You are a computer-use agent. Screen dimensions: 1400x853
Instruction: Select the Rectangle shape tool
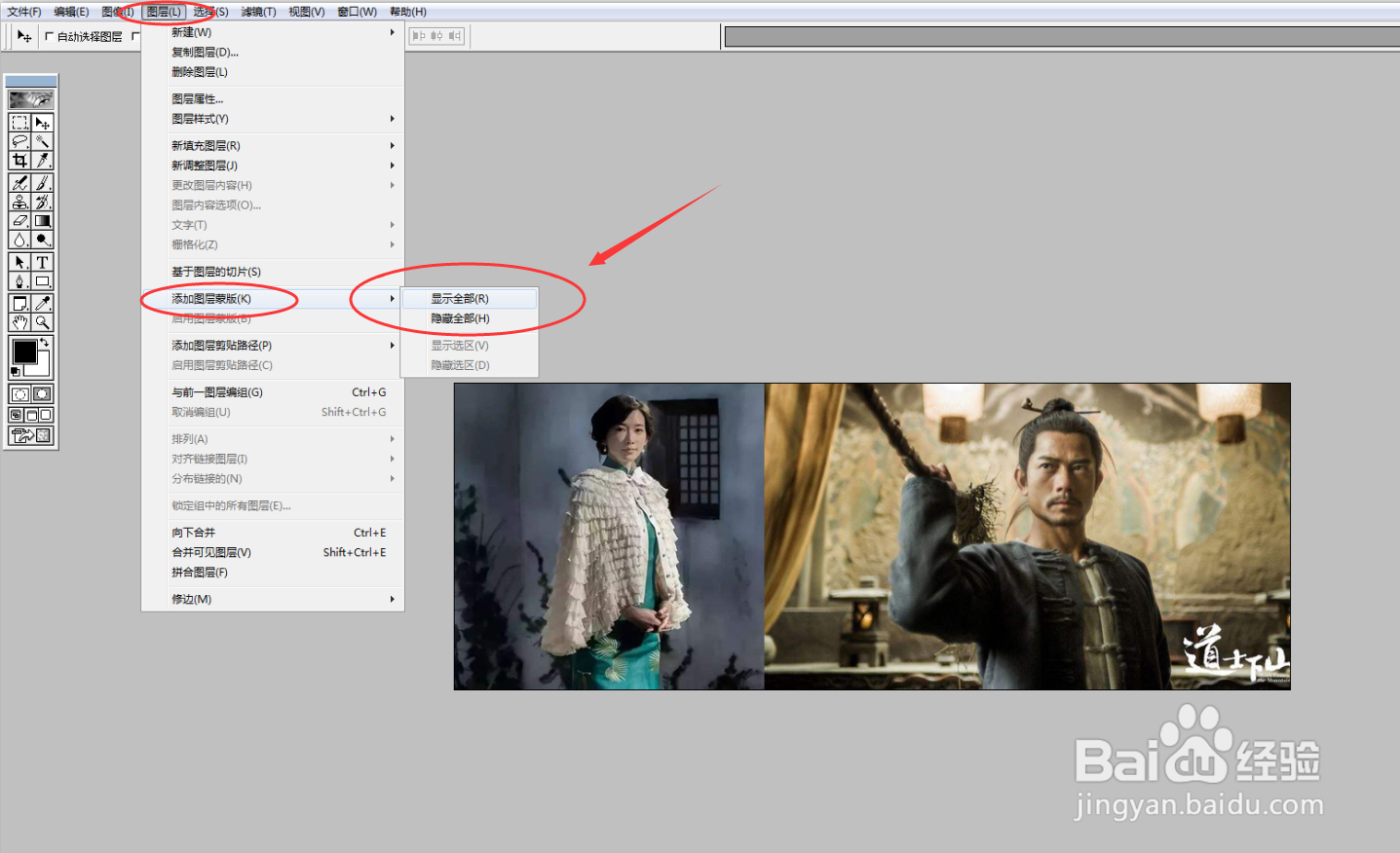(x=43, y=280)
